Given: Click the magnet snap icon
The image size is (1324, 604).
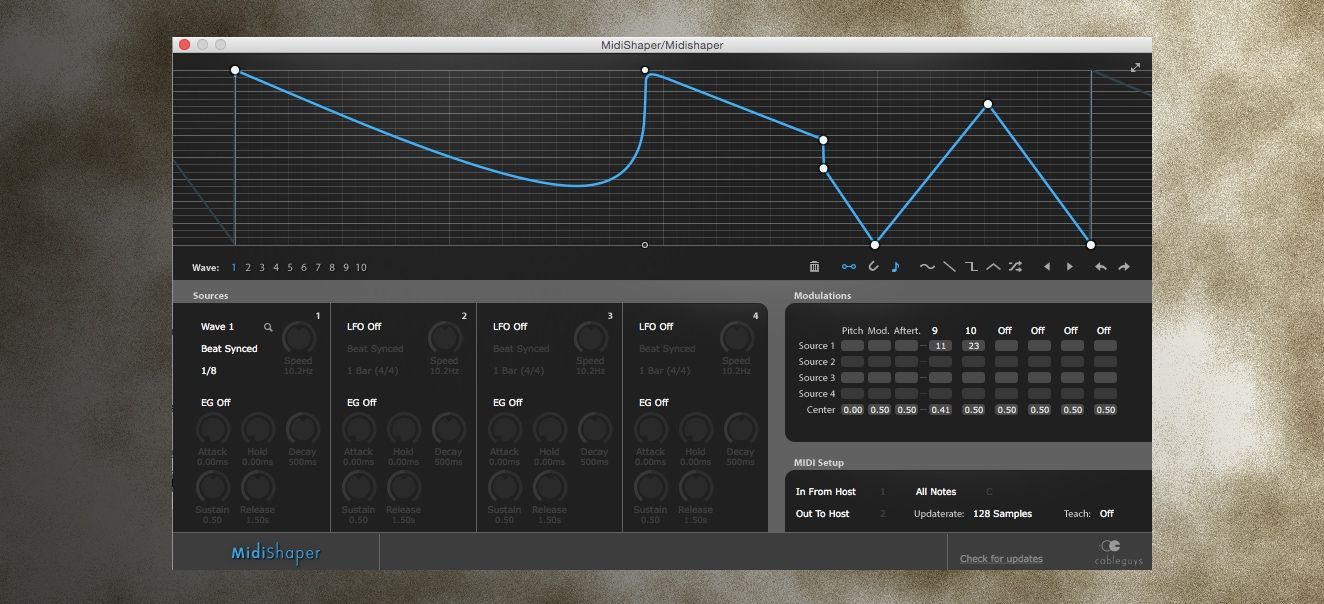Looking at the screenshot, I should (x=873, y=267).
